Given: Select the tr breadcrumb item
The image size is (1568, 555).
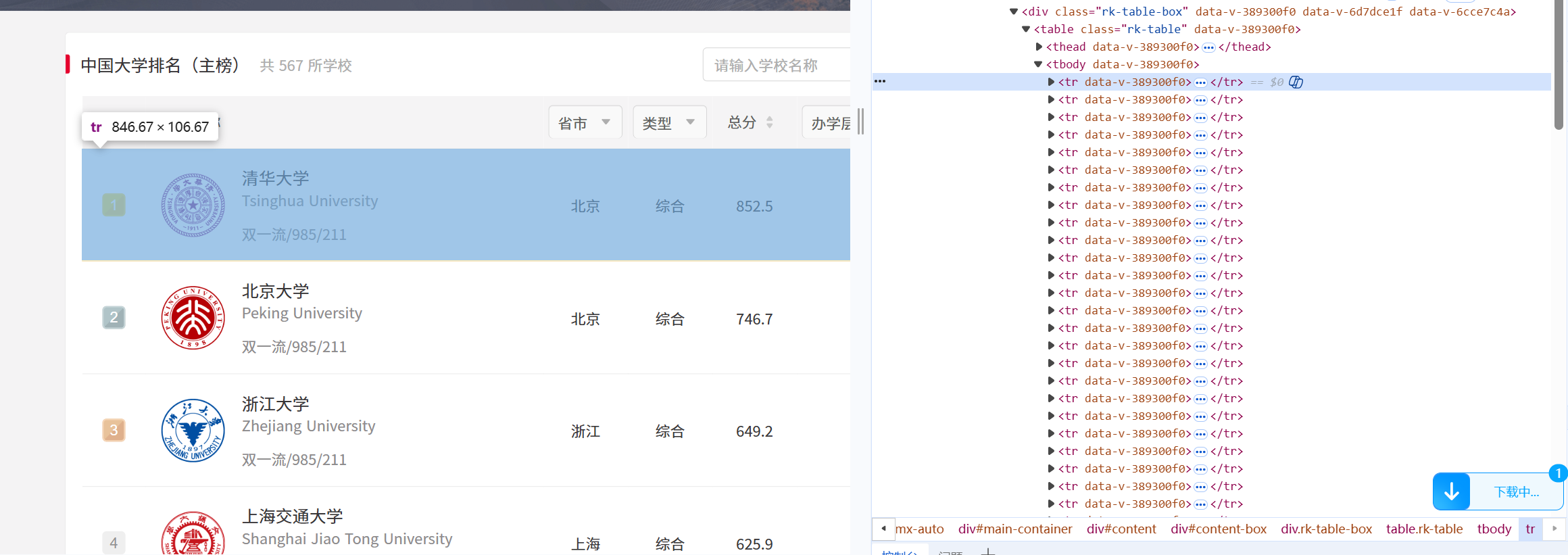Looking at the screenshot, I should tap(1530, 529).
